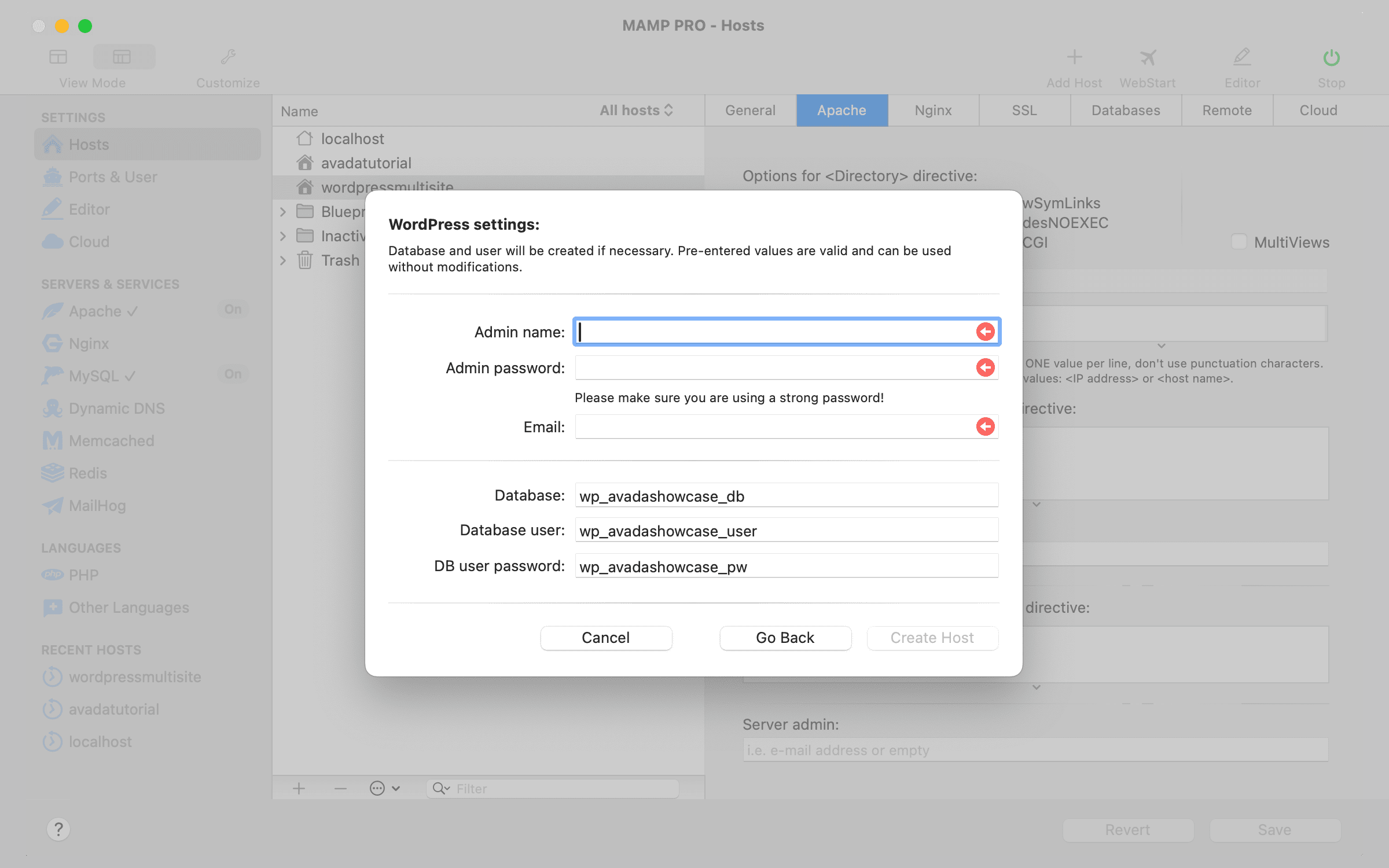Image resolution: width=1389 pixels, height=868 pixels.
Task: Click the Add Host plus icon
Action: click(x=1074, y=57)
